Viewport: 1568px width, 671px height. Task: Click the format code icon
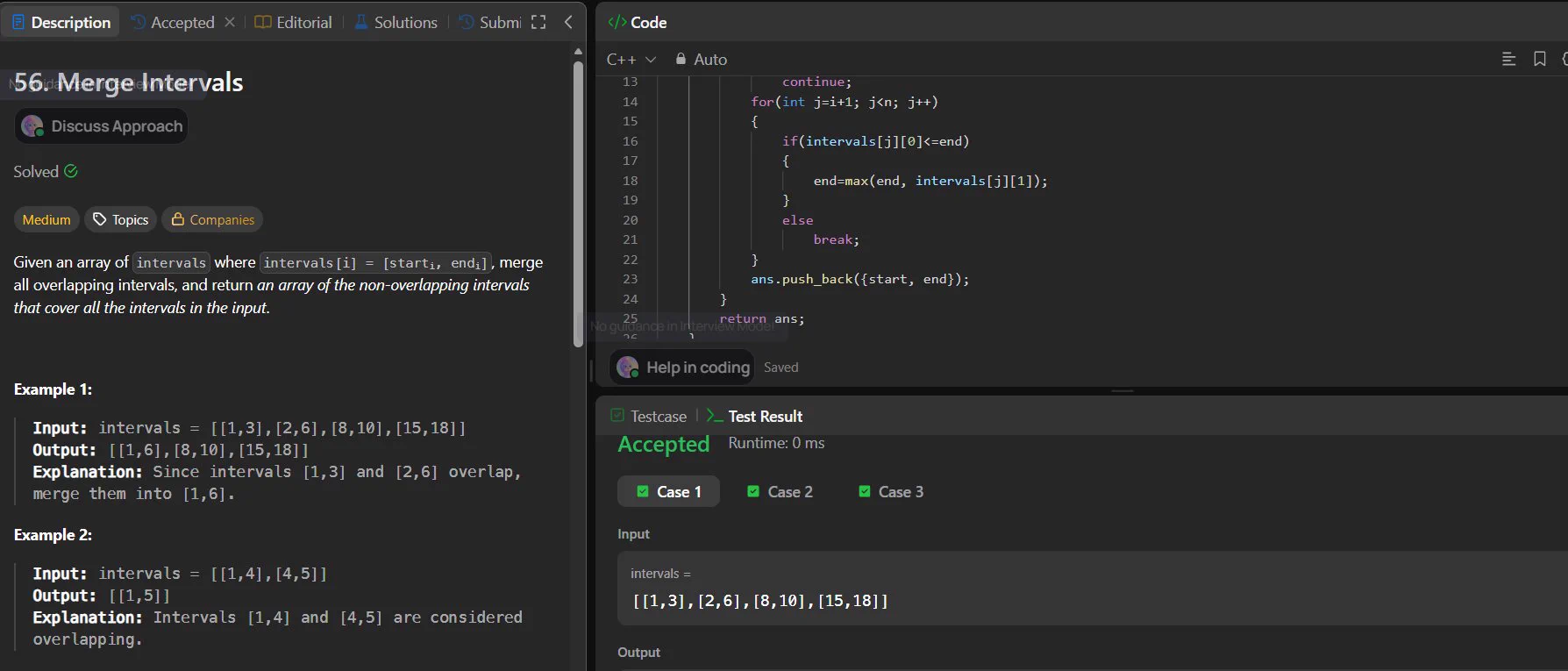click(1508, 59)
